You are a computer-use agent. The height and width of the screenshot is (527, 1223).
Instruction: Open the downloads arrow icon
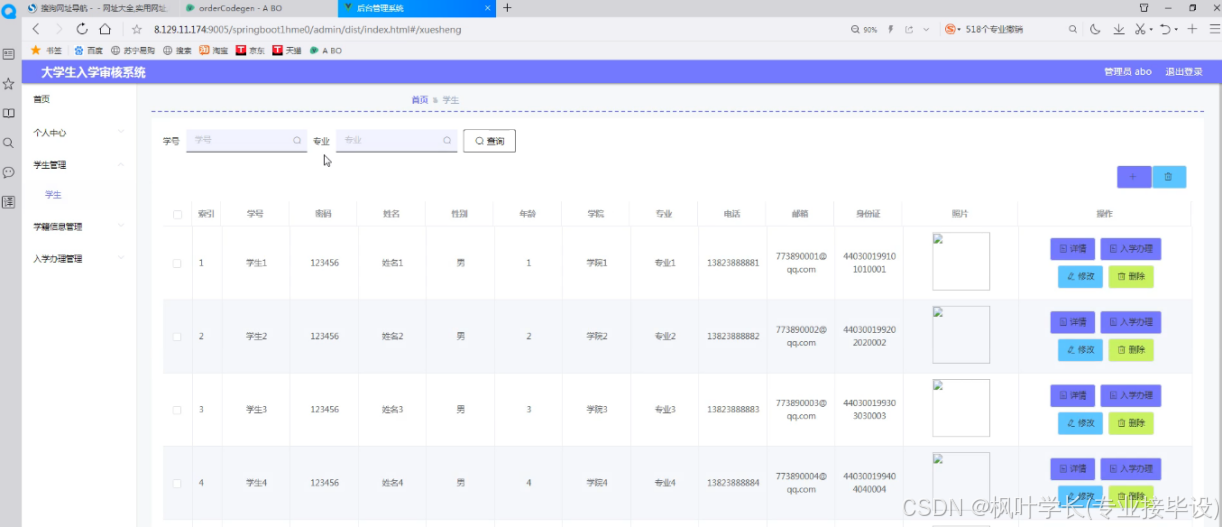click(x=1118, y=29)
